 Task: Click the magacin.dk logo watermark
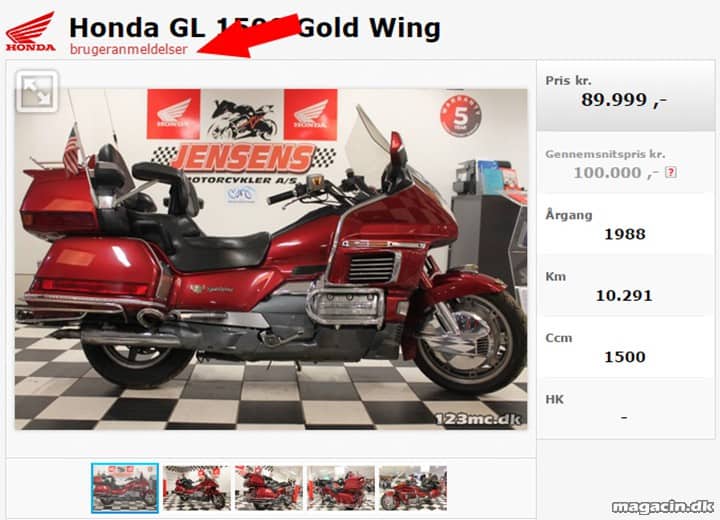pos(663,507)
